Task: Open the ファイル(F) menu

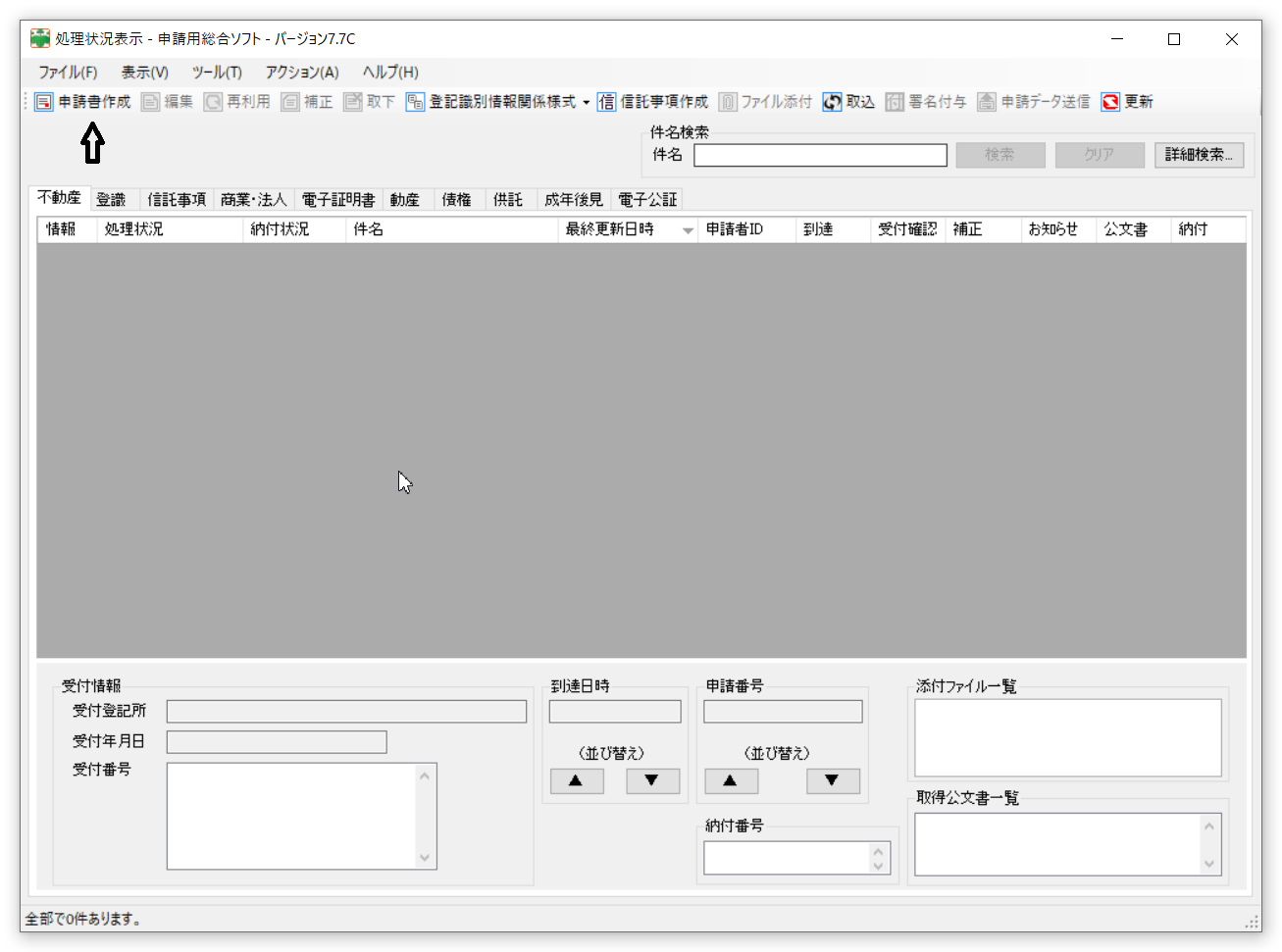Action: point(68,72)
